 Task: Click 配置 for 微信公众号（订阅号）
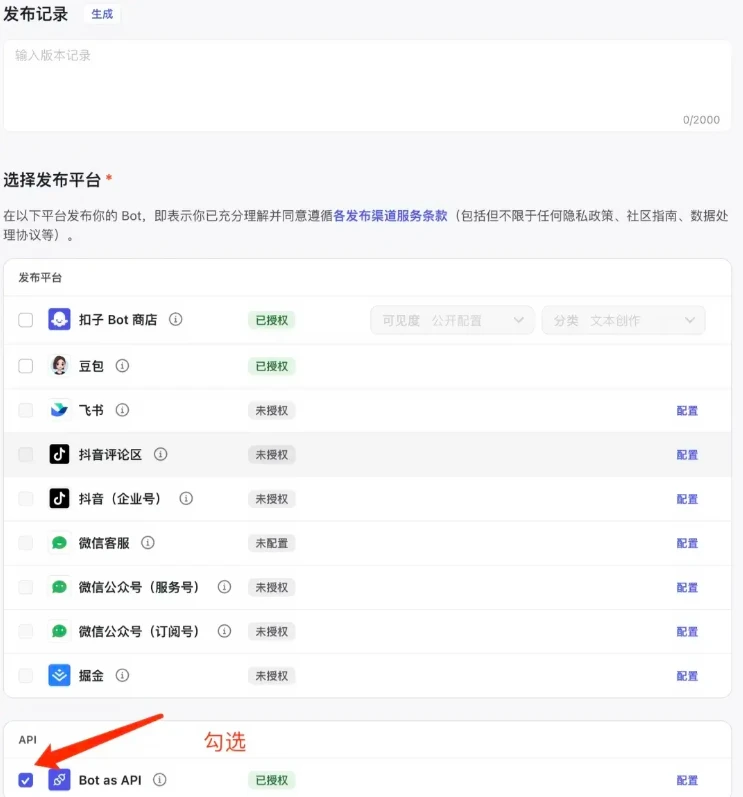[x=687, y=632]
